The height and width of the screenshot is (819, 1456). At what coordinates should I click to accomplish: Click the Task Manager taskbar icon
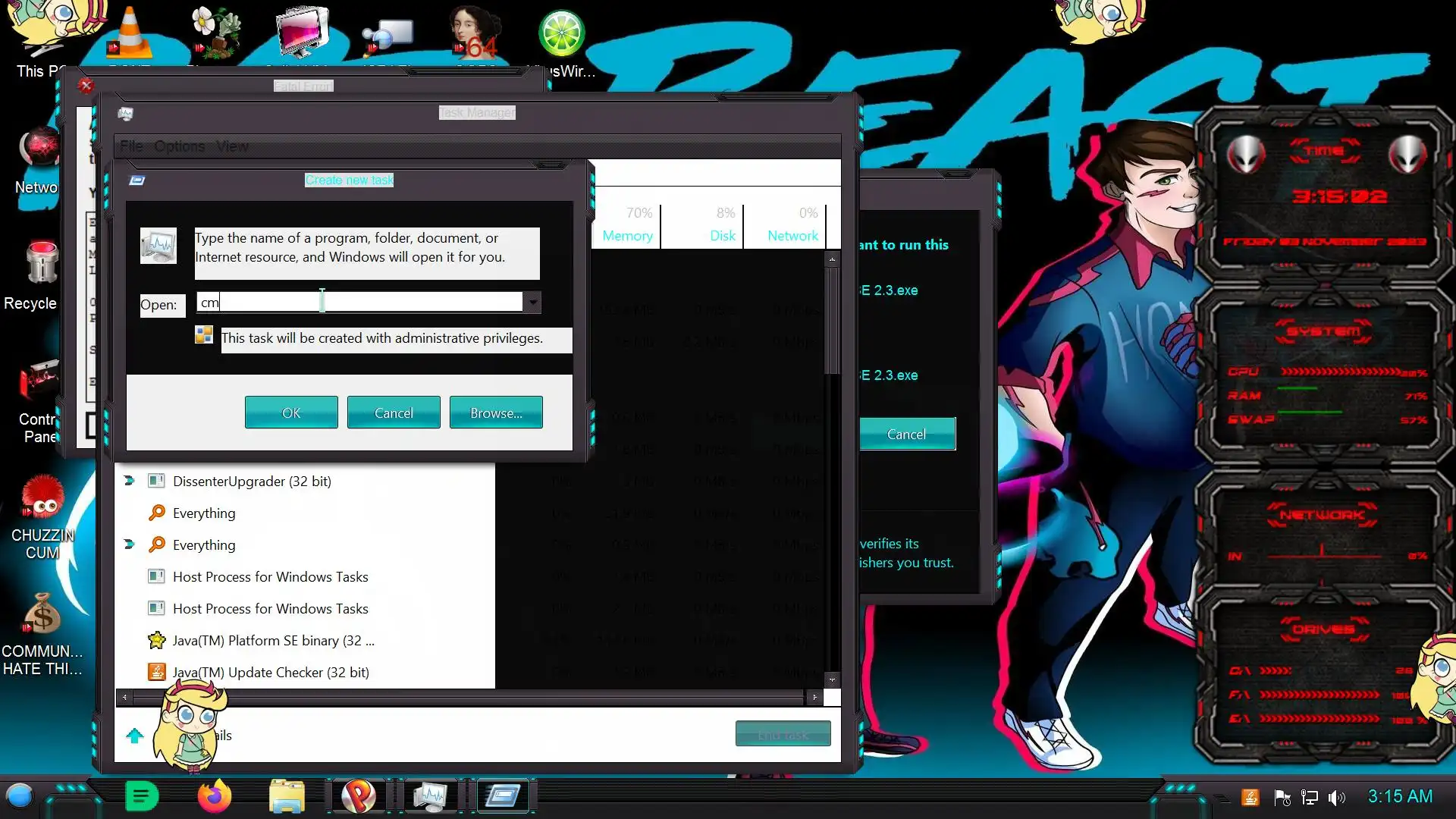point(430,796)
